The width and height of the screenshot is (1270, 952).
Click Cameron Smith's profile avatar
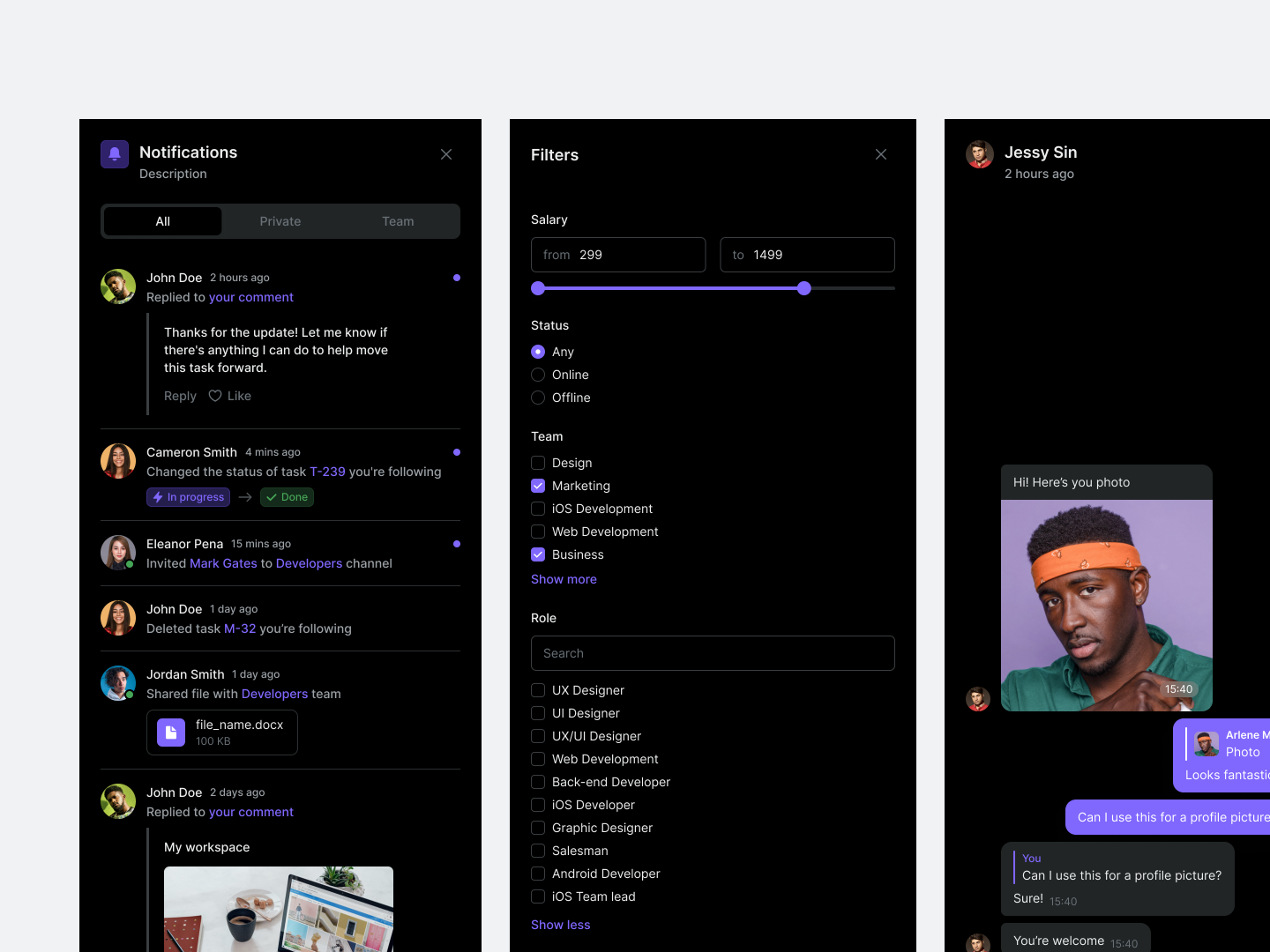coord(117,460)
